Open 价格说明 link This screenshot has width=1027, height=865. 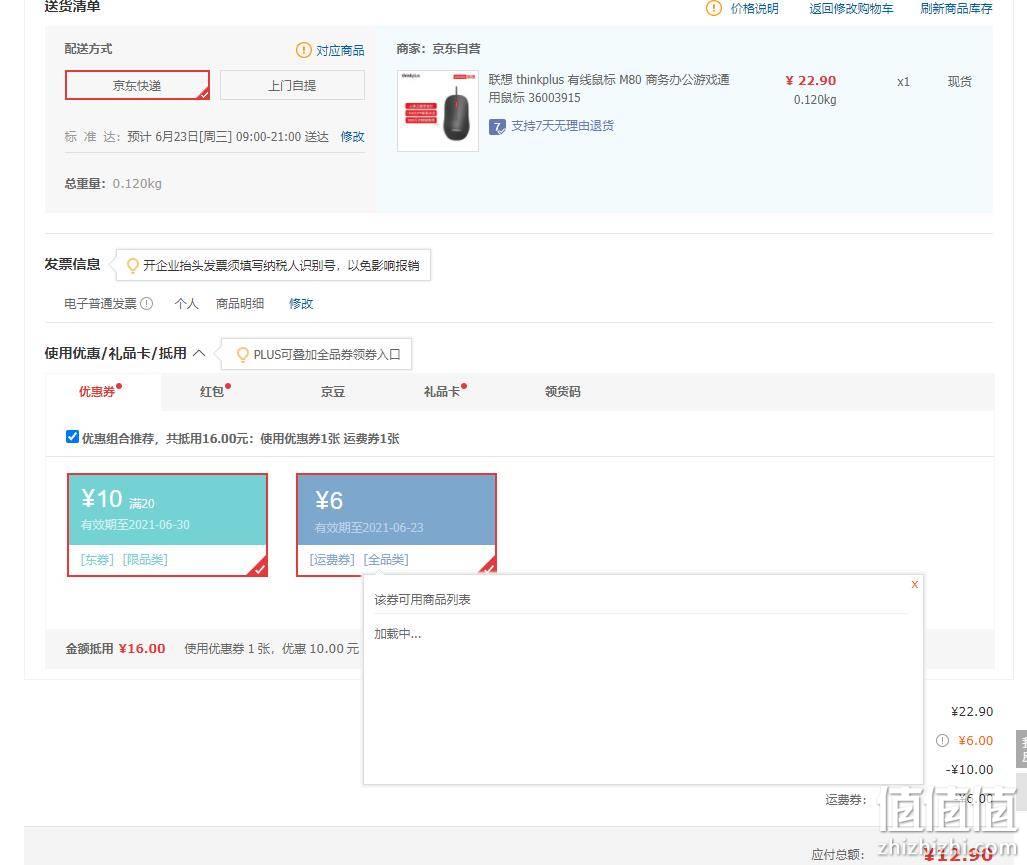point(755,9)
